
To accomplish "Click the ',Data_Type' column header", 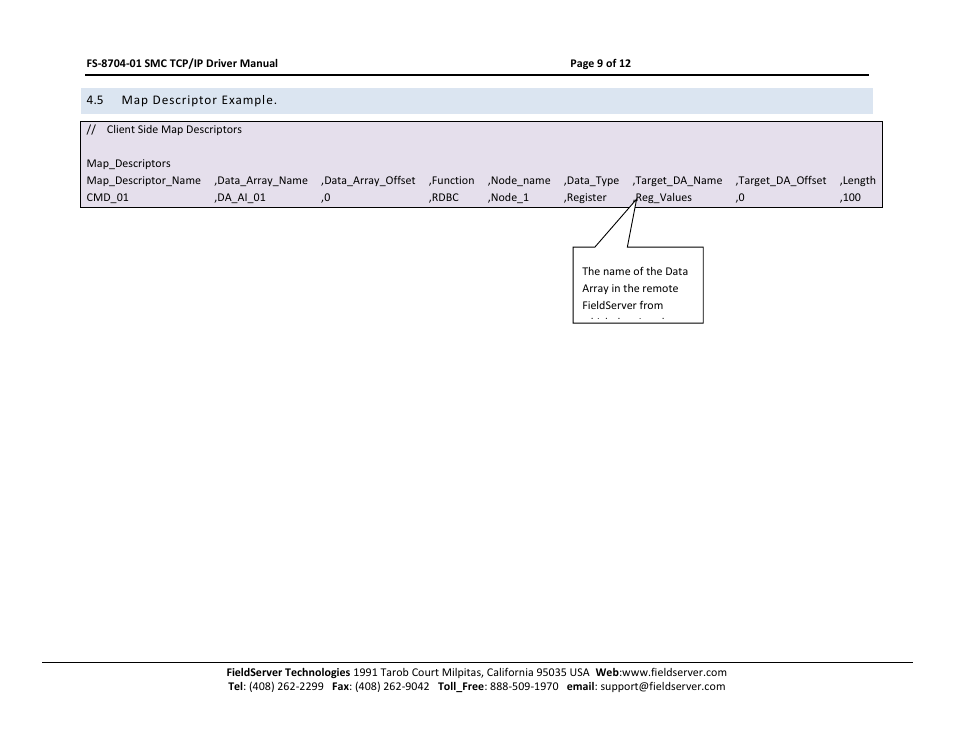I will (591, 180).
